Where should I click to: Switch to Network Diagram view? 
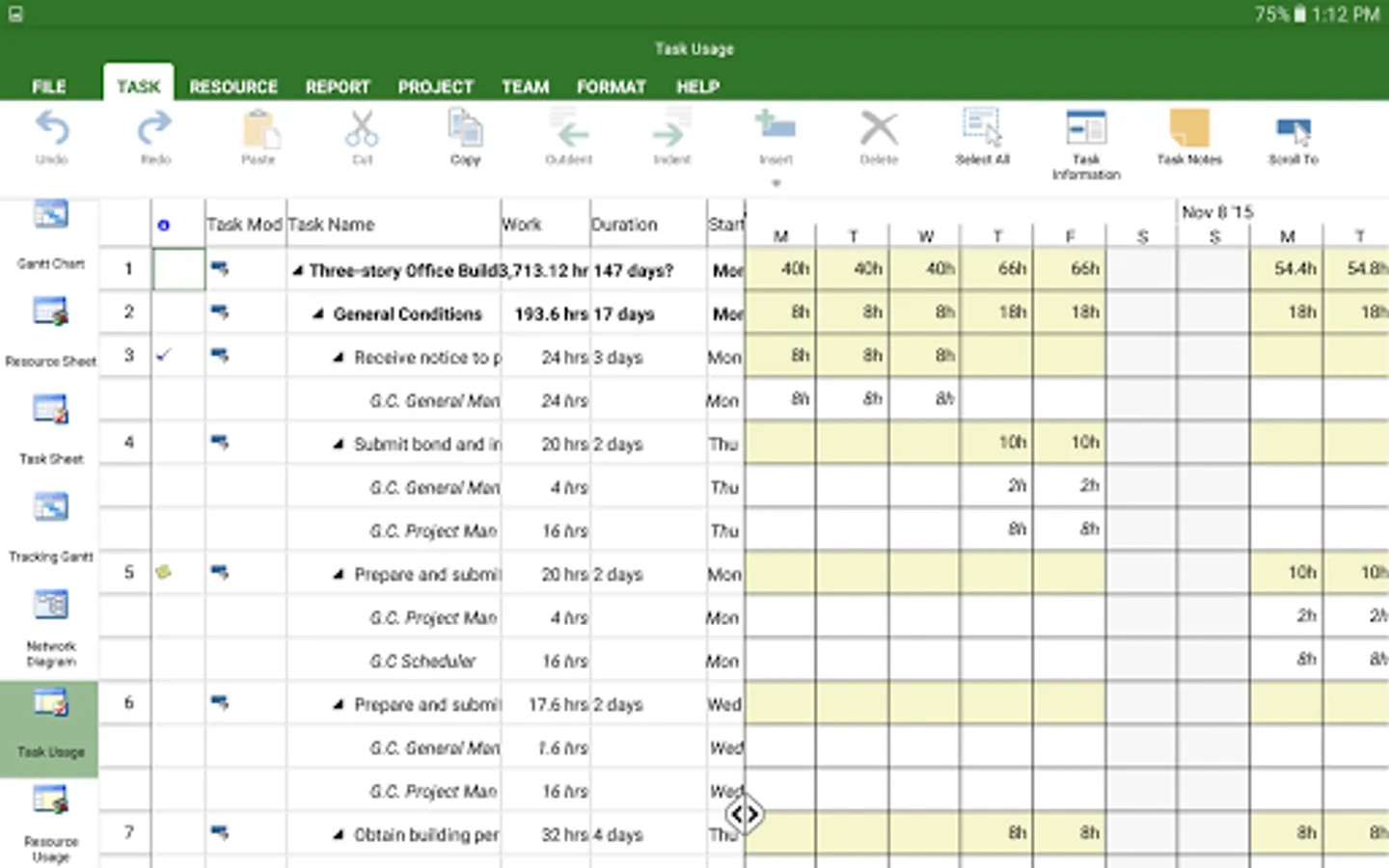[x=50, y=628]
